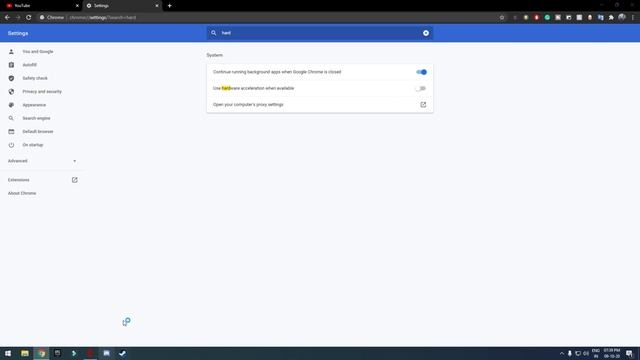This screenshot has width=640, height=360.
Task: Open 'You and Google' settings section
Action: [x=38, y=52]
